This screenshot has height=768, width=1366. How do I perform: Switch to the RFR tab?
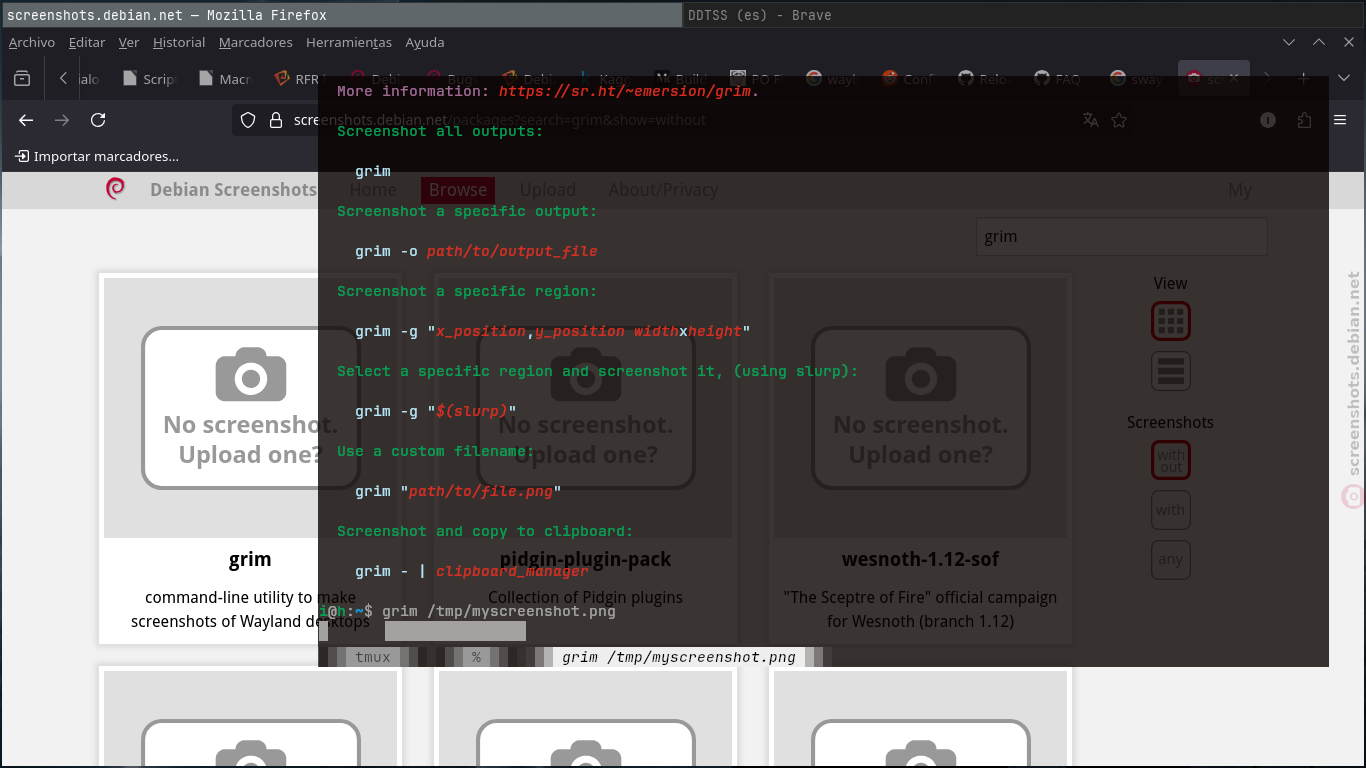click(298, 79)
